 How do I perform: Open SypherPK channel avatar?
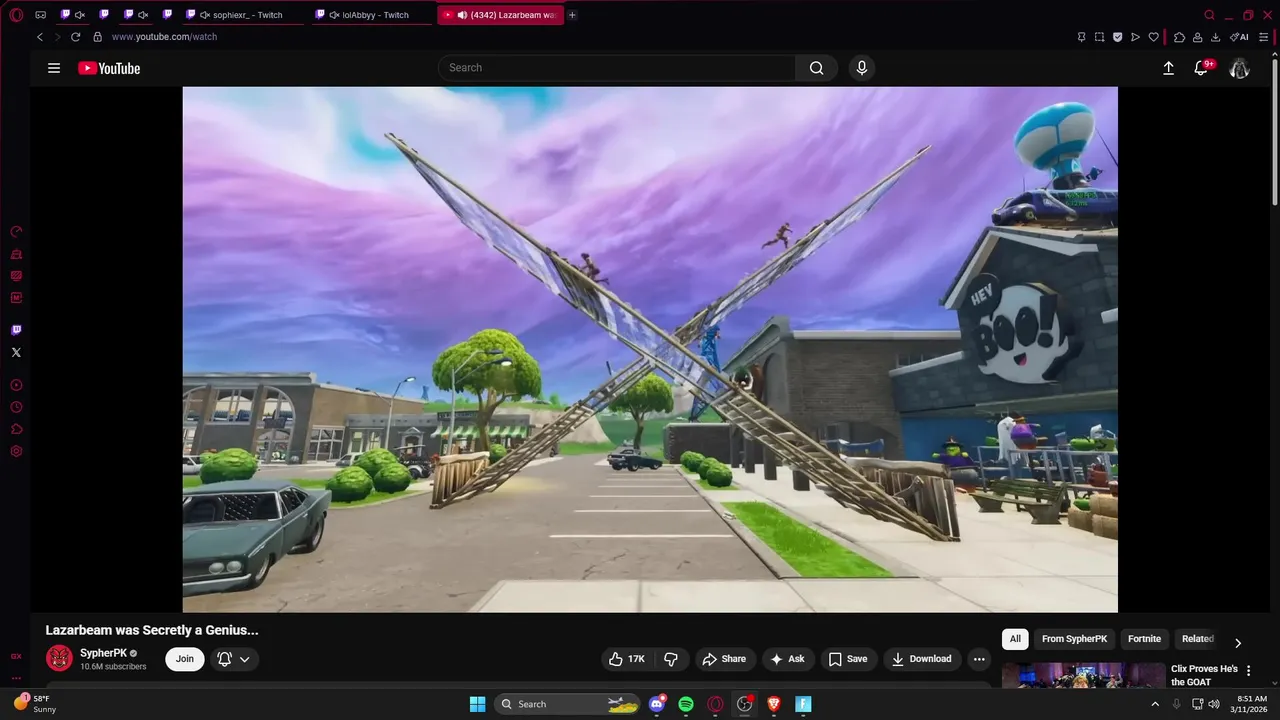[59, 658]
